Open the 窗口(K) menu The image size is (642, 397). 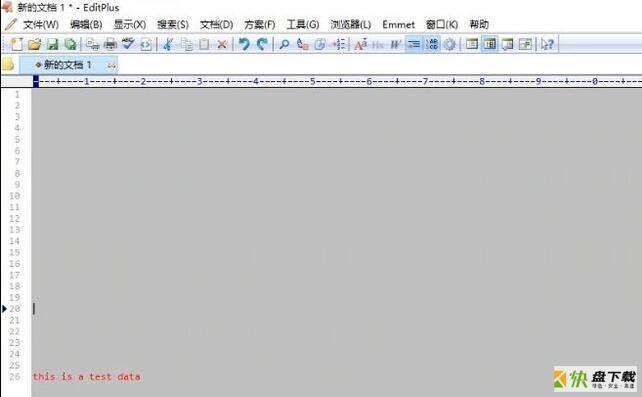pos(442,25)
